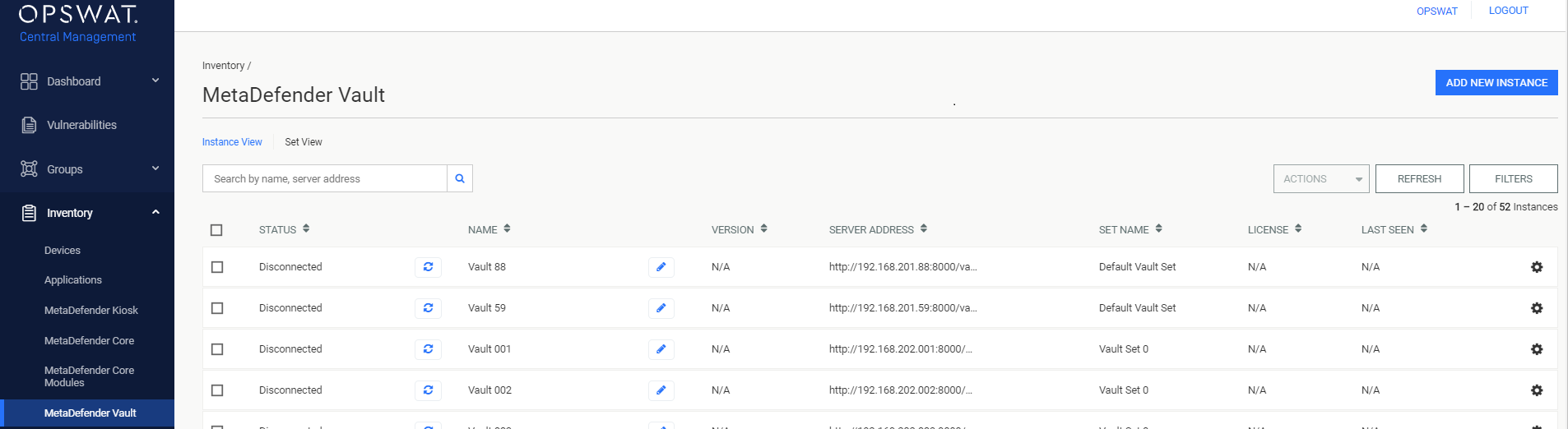Click "Default Vault Set" in Vault 88 row
Screen dimensions: 1568x429
pos(1137,267)
